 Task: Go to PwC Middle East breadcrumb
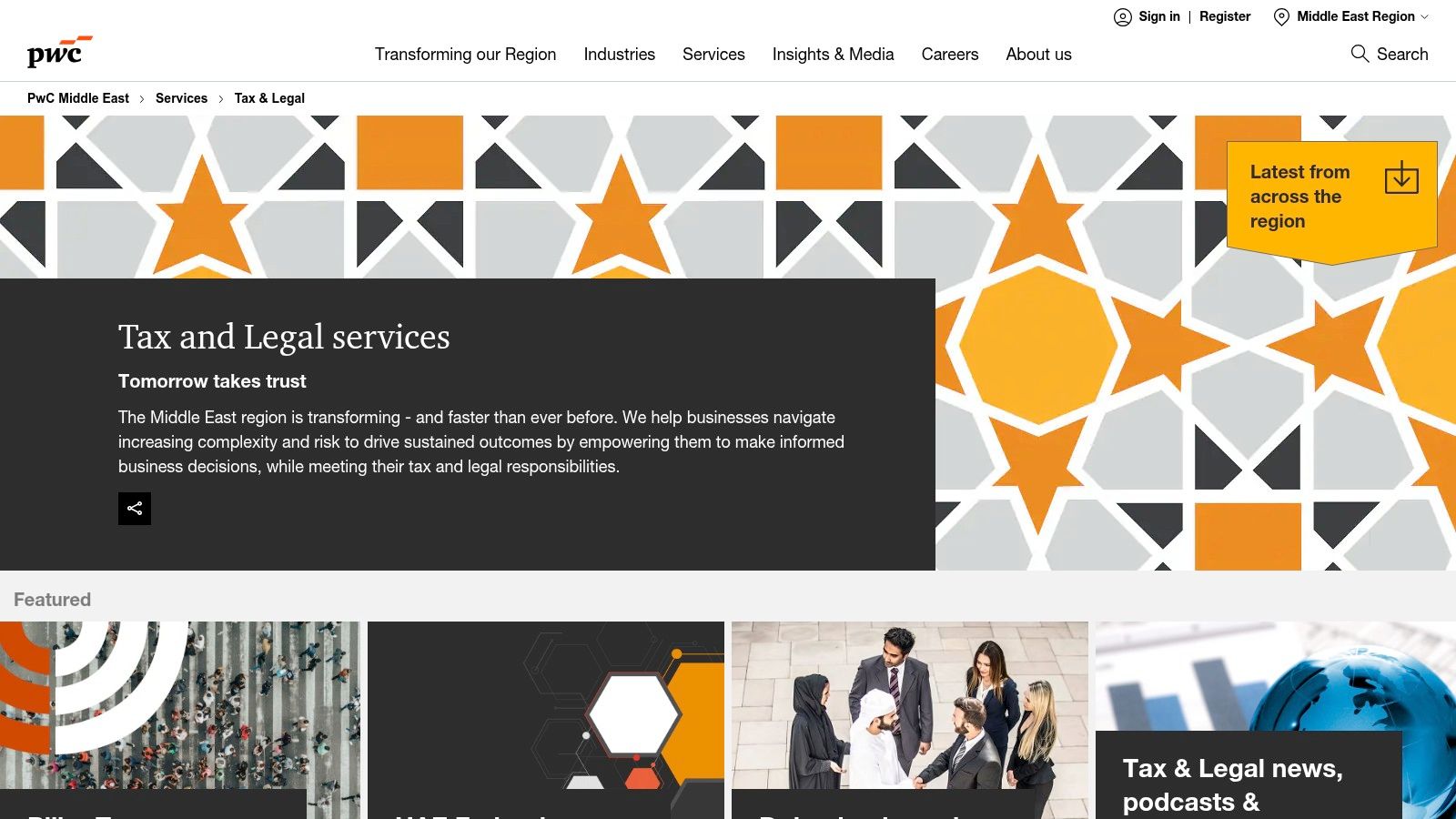click(78, 98)
